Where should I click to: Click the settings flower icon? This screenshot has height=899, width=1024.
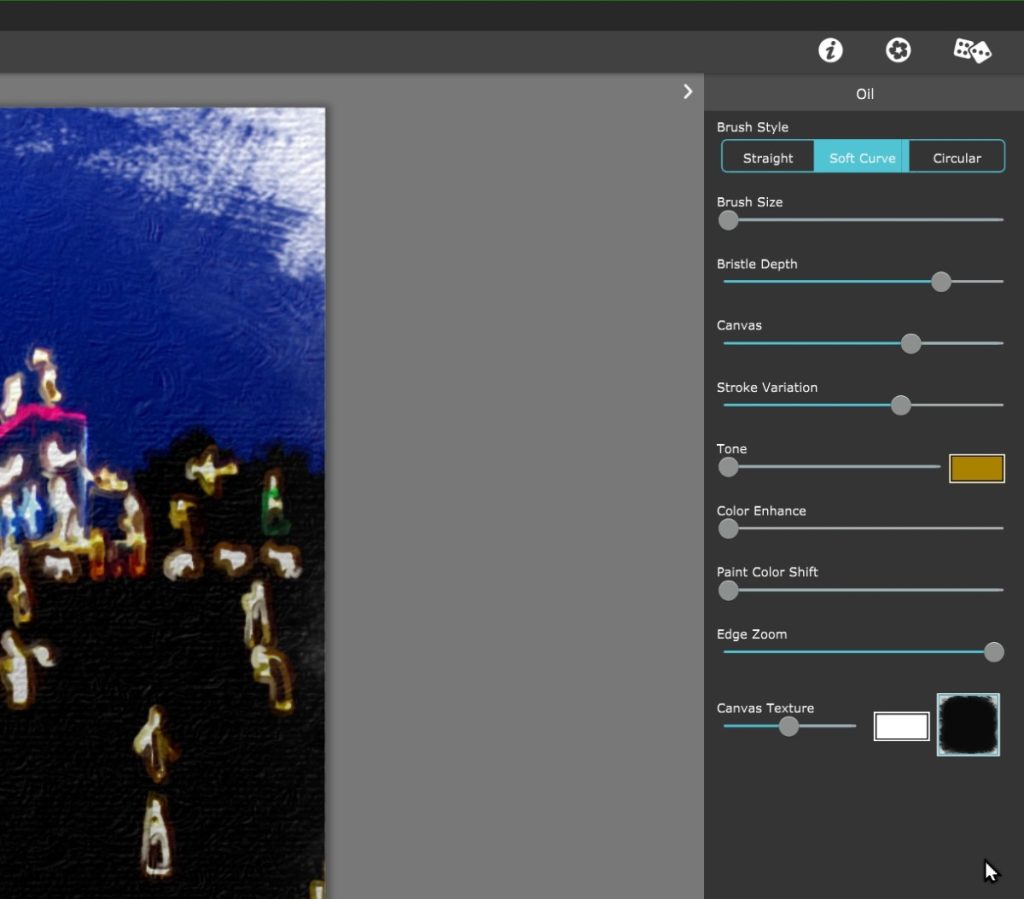click(898, 50)
